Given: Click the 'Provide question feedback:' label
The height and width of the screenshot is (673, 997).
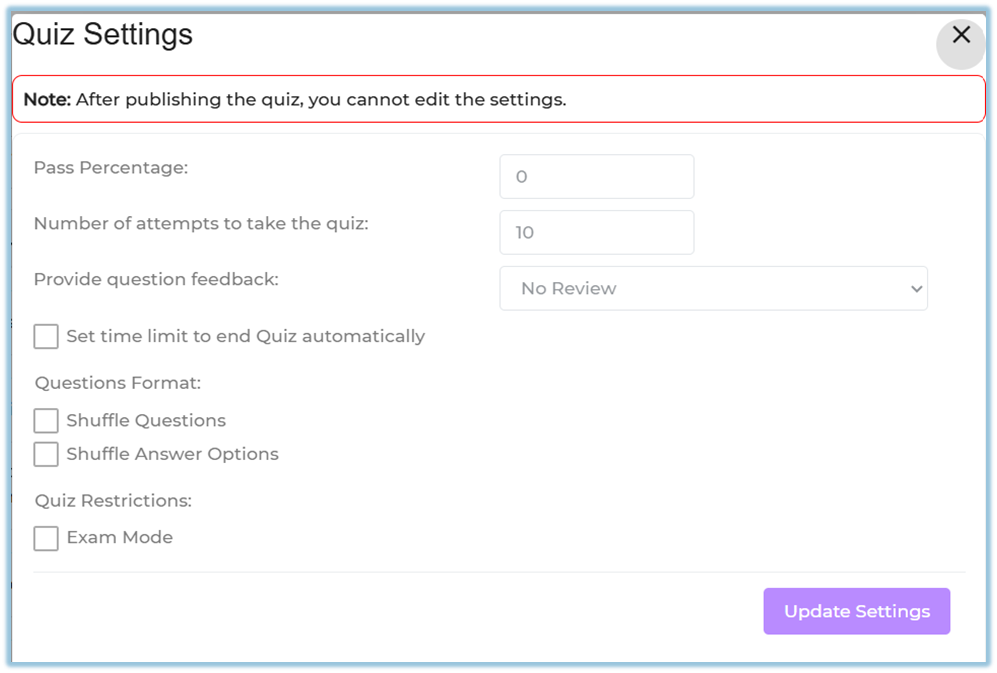Looking at the screenshot, I should point(156,280).
